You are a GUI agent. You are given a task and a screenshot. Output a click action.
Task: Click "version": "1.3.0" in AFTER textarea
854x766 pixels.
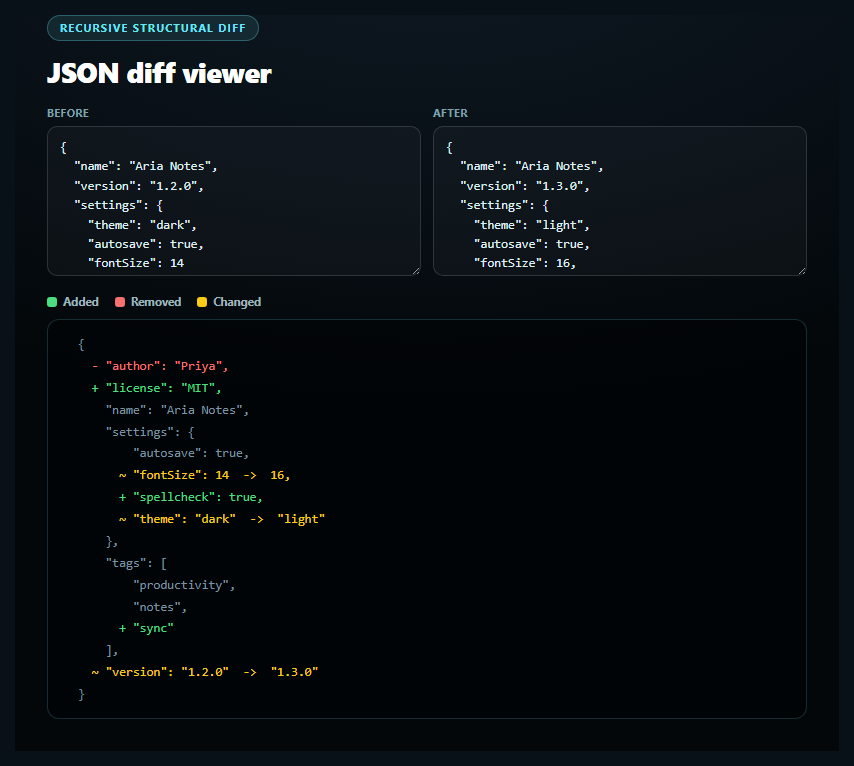point(524,186)
